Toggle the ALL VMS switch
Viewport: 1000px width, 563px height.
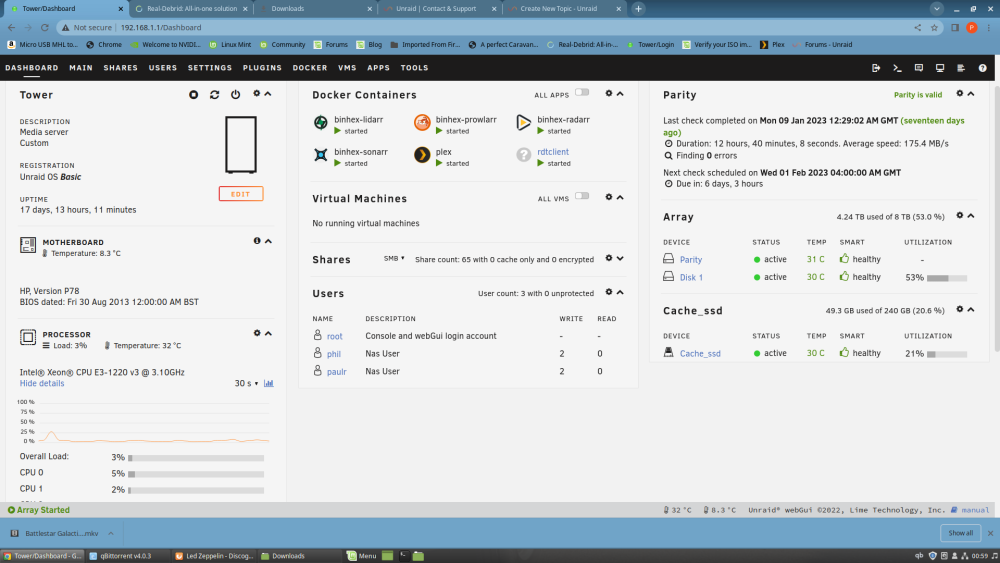[x=582, y=196]
